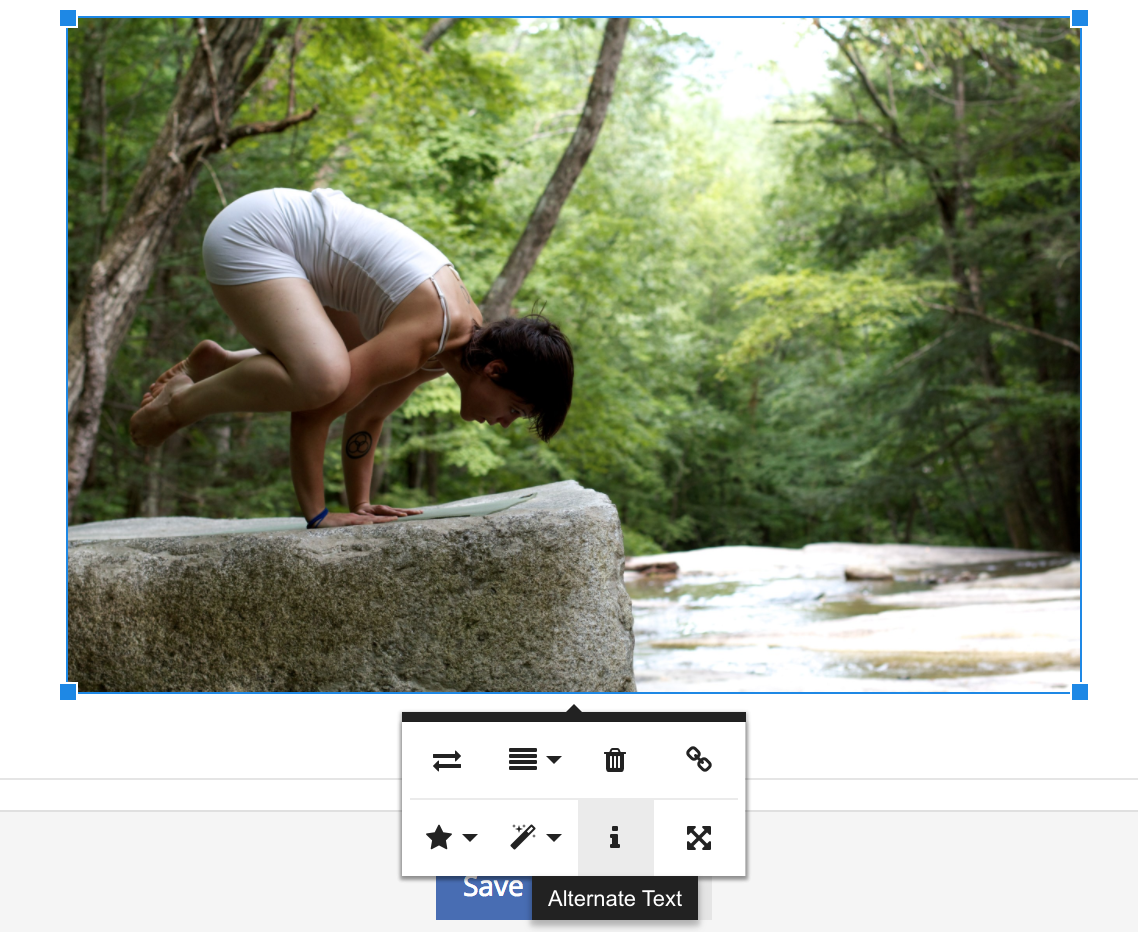This screenshot has width=1138, height=932.
Task: Expand the dropdown arrow beside the star icon
Action: (469, 838)
